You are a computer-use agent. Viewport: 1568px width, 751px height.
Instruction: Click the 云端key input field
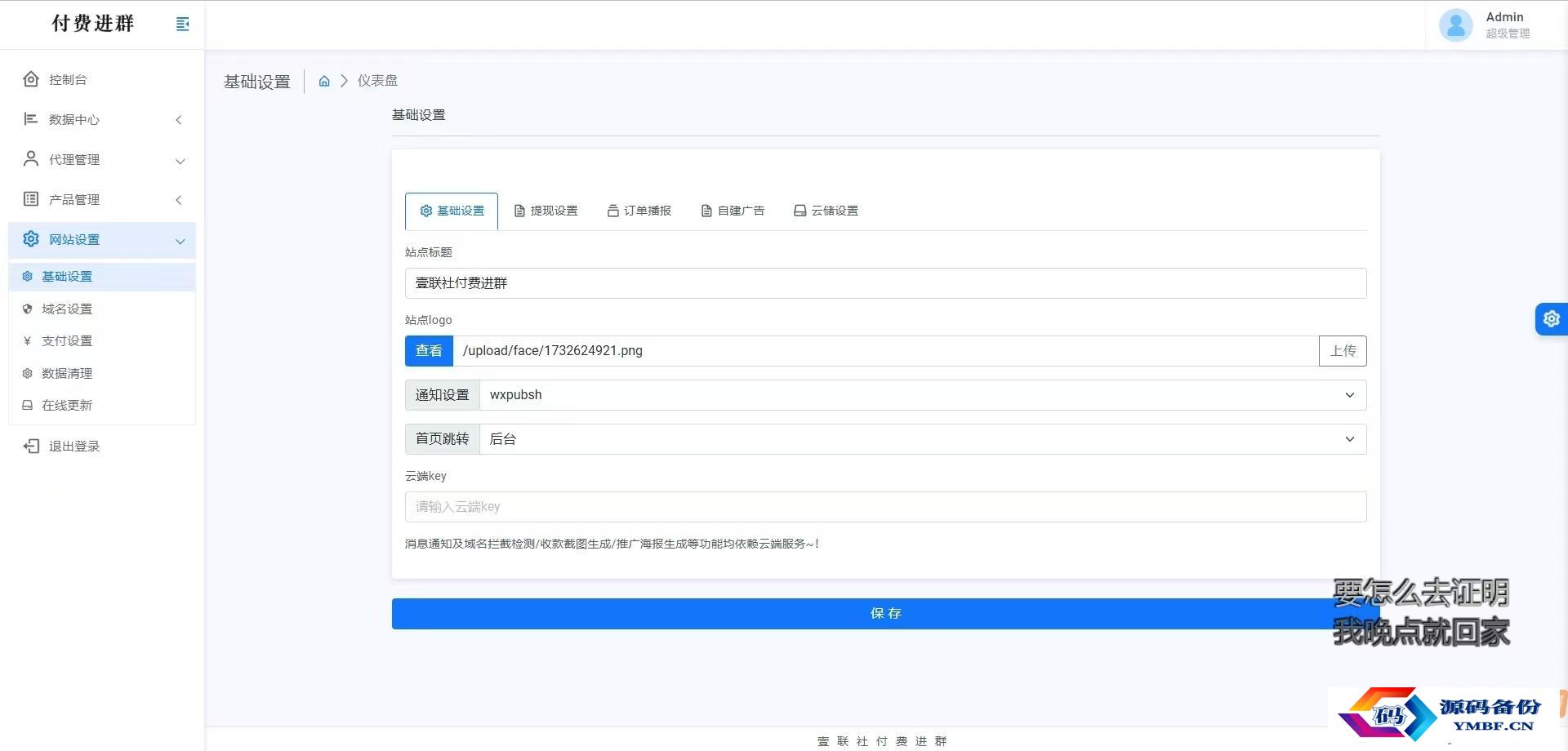(886, 507)
